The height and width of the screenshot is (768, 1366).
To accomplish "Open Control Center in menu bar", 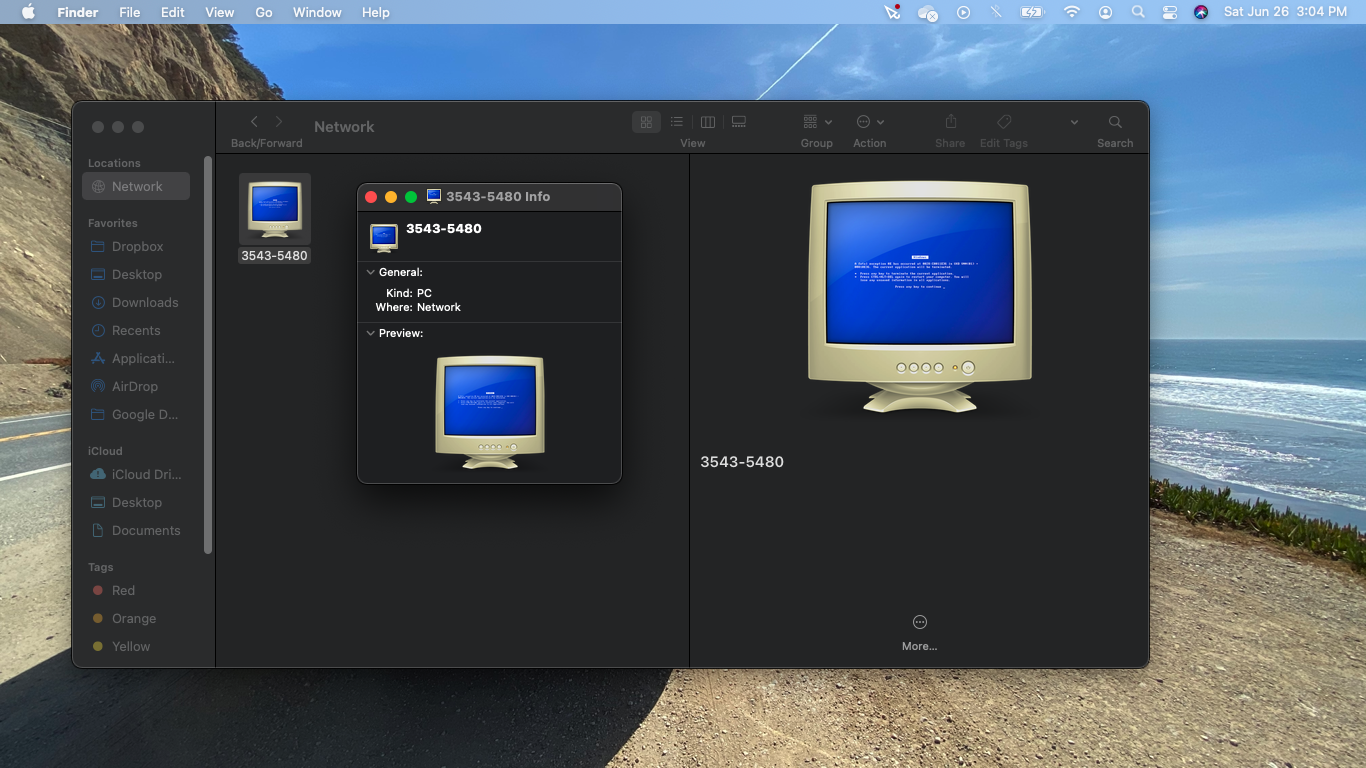I will (1170, 12).
